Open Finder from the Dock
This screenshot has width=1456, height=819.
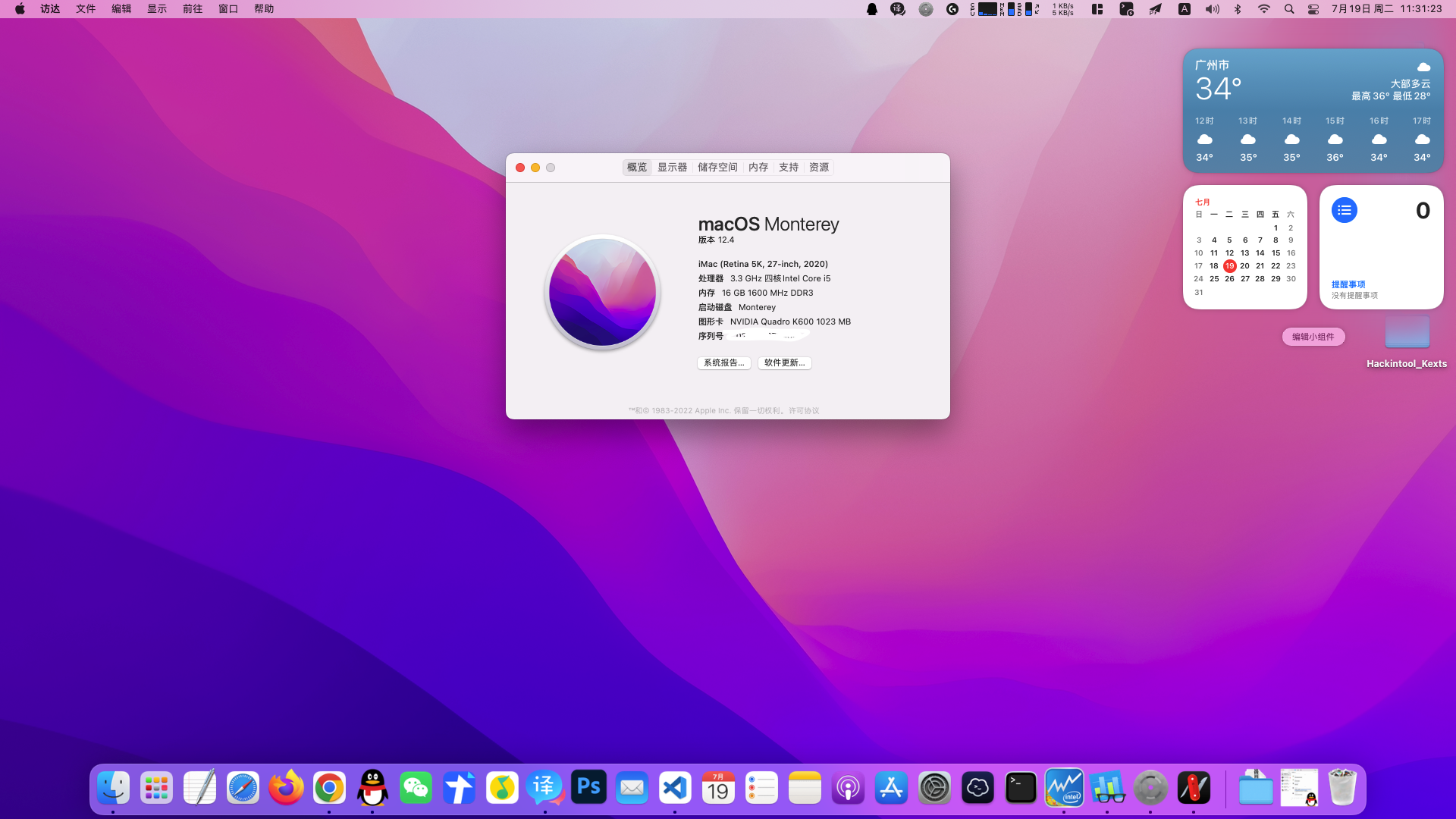click(113, 788)
